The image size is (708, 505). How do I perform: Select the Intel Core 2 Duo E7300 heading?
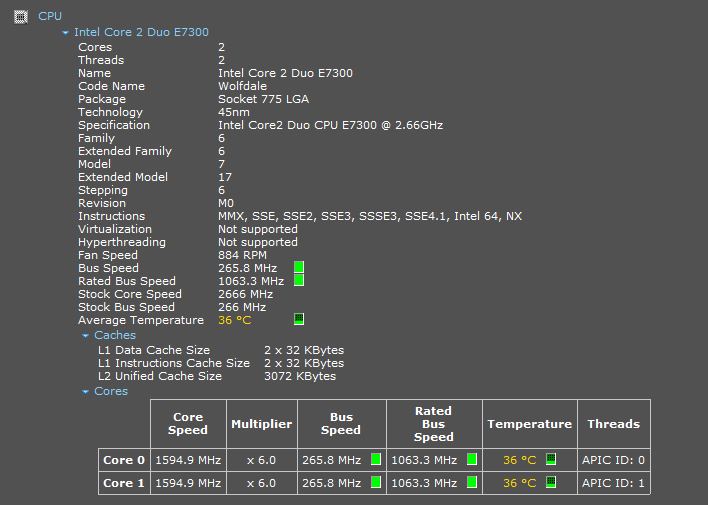pyautogui.click(x=141, y=32)
